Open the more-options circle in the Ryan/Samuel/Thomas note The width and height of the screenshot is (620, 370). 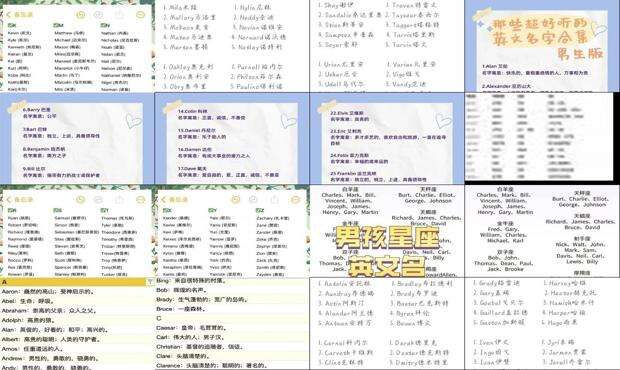tap(140, 200)
